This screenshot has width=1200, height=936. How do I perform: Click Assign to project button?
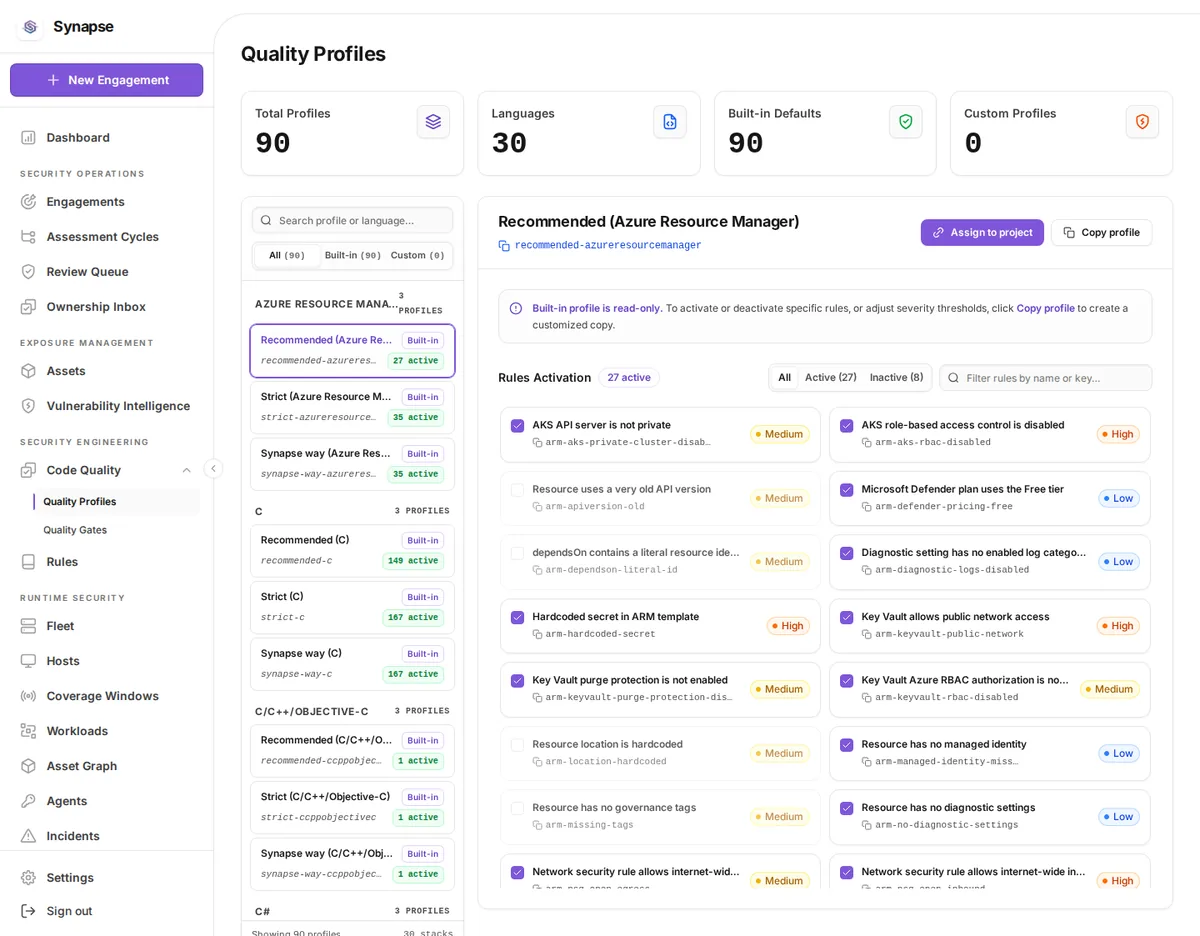982,232
